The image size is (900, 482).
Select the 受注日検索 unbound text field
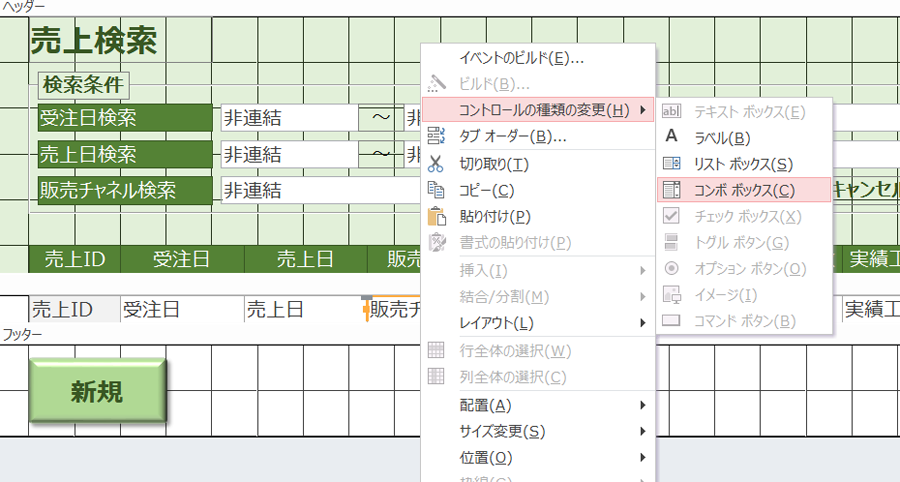289,118
